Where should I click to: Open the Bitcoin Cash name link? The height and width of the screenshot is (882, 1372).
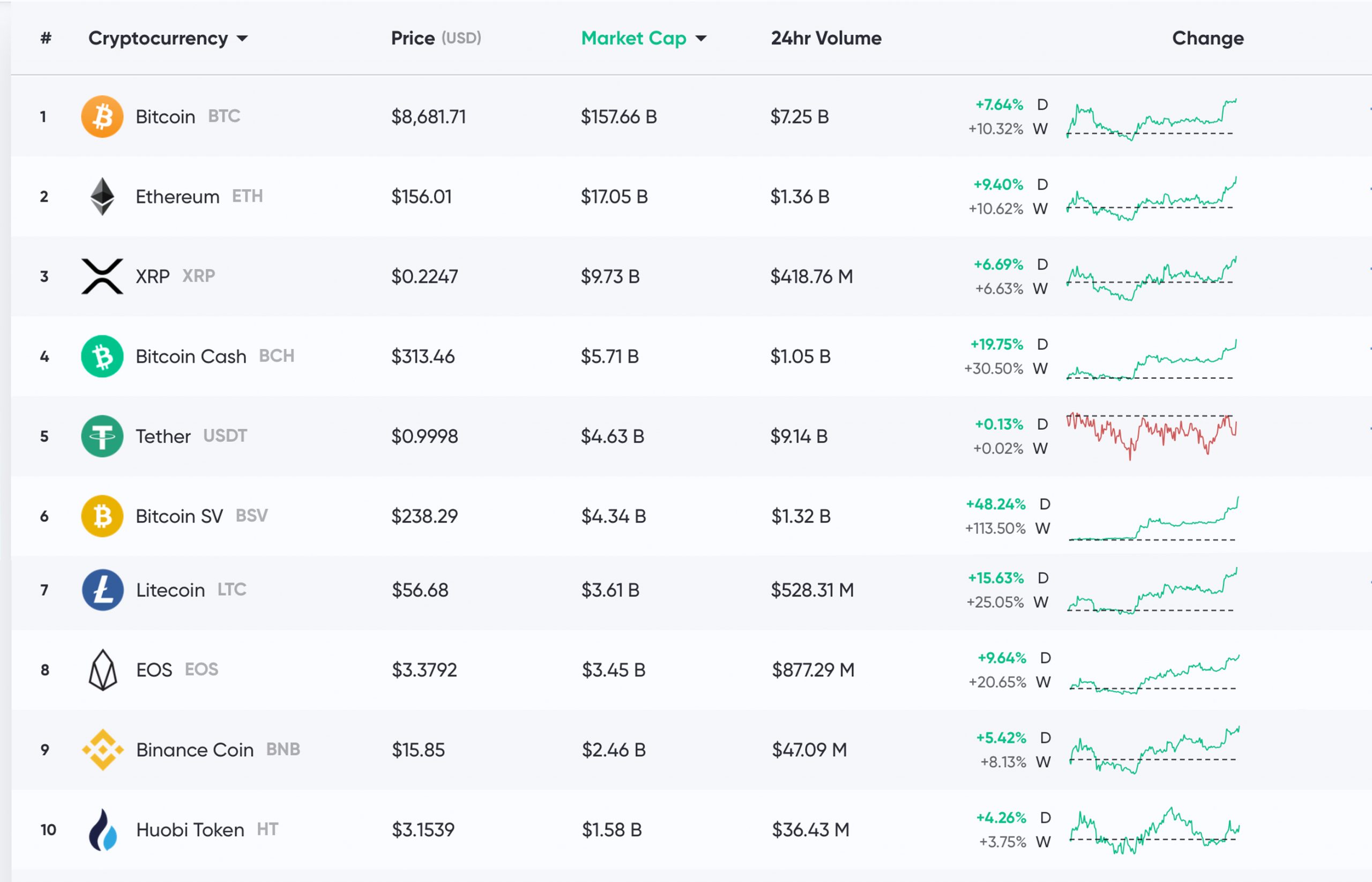191,356
